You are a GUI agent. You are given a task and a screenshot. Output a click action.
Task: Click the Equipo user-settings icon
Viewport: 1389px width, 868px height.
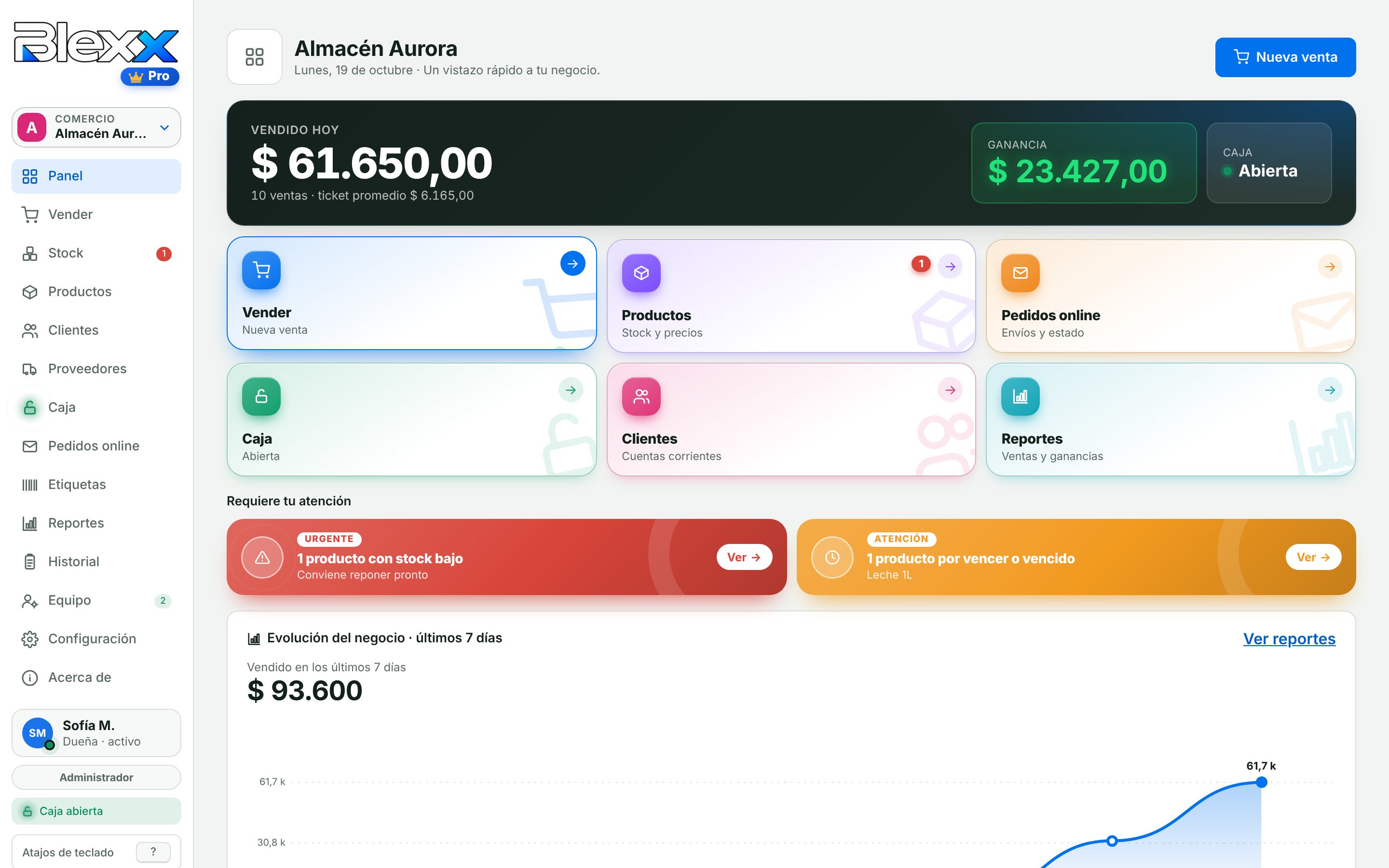[30, 600]
